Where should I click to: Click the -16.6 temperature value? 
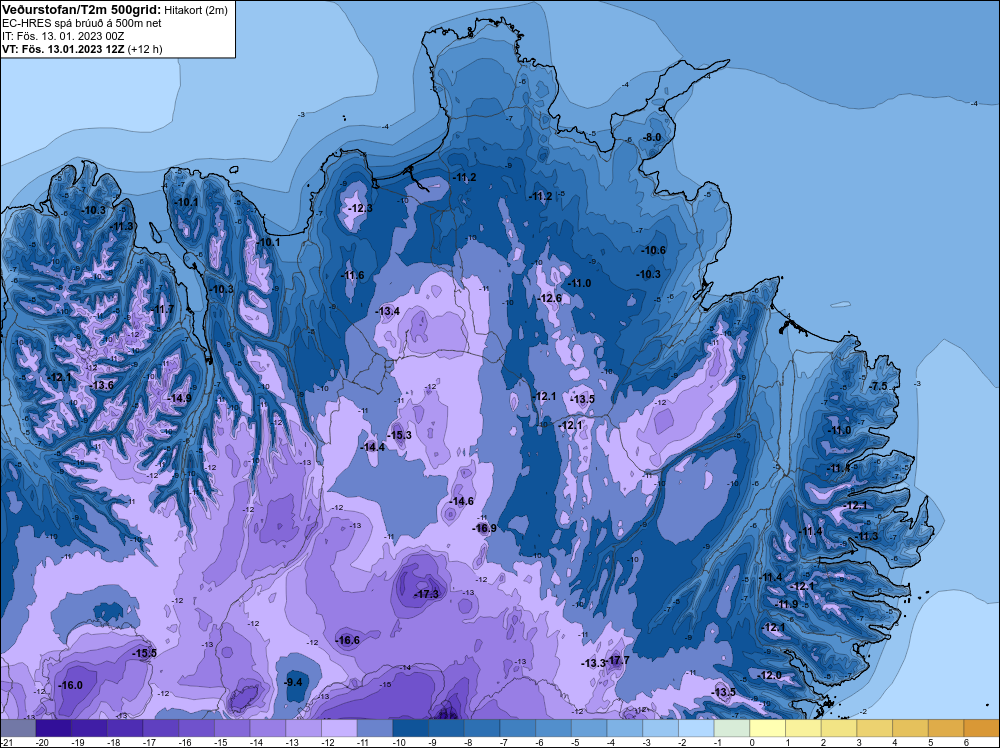(x=348, y=640)
